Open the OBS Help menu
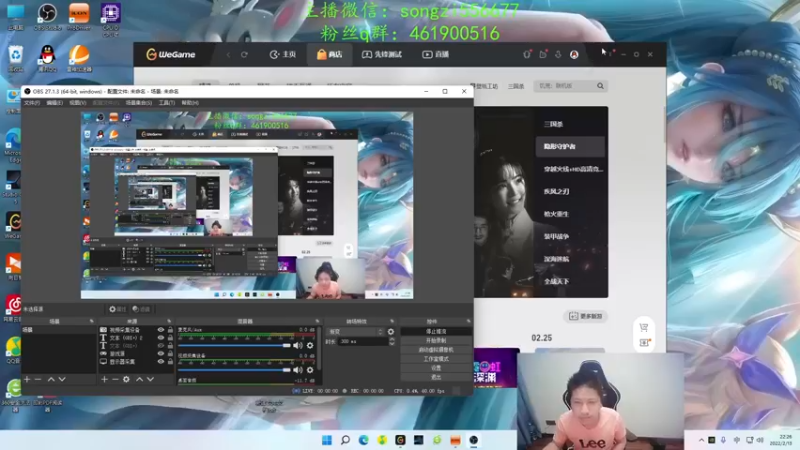The width and height of the screenshot is (800, 450). (x=190, y=103)
